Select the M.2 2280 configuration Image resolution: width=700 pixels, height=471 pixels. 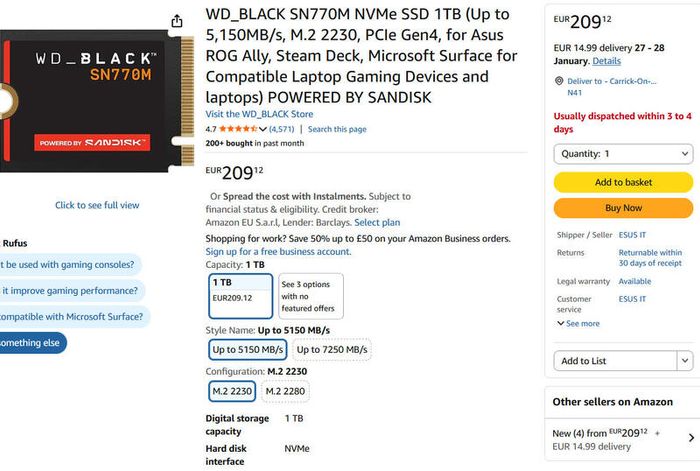pyautogui.click(x=285, y=392)
